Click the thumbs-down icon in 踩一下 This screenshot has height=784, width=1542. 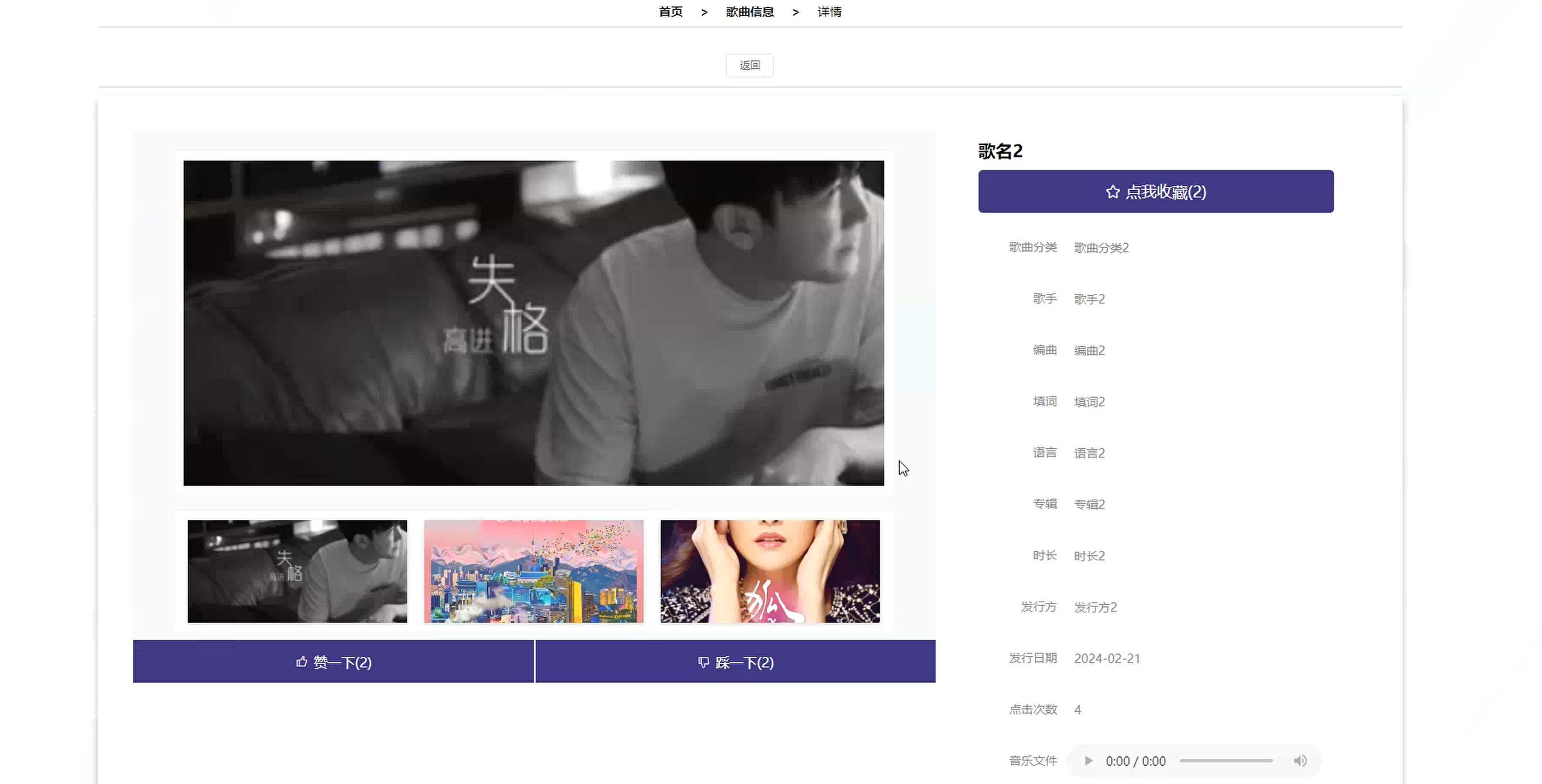point(704,662)
